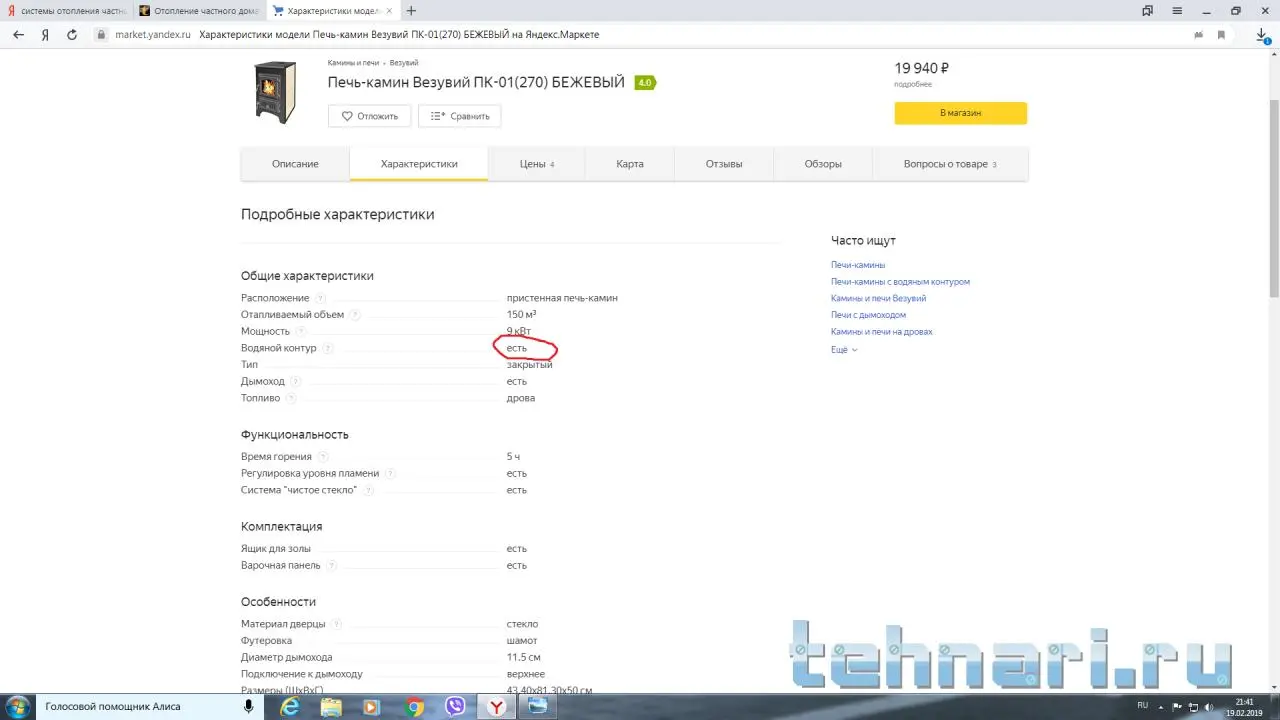Image resolution: width=1280 pixels, height=720 pixels.
Task: Open the Описание tab
Action: pos(295,164)
